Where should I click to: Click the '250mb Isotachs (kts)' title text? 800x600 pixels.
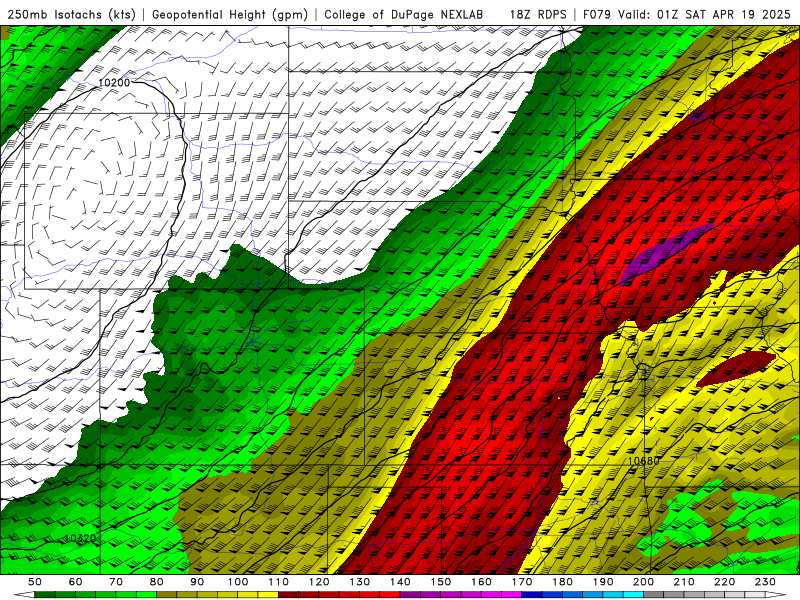[x=71, y=14]
